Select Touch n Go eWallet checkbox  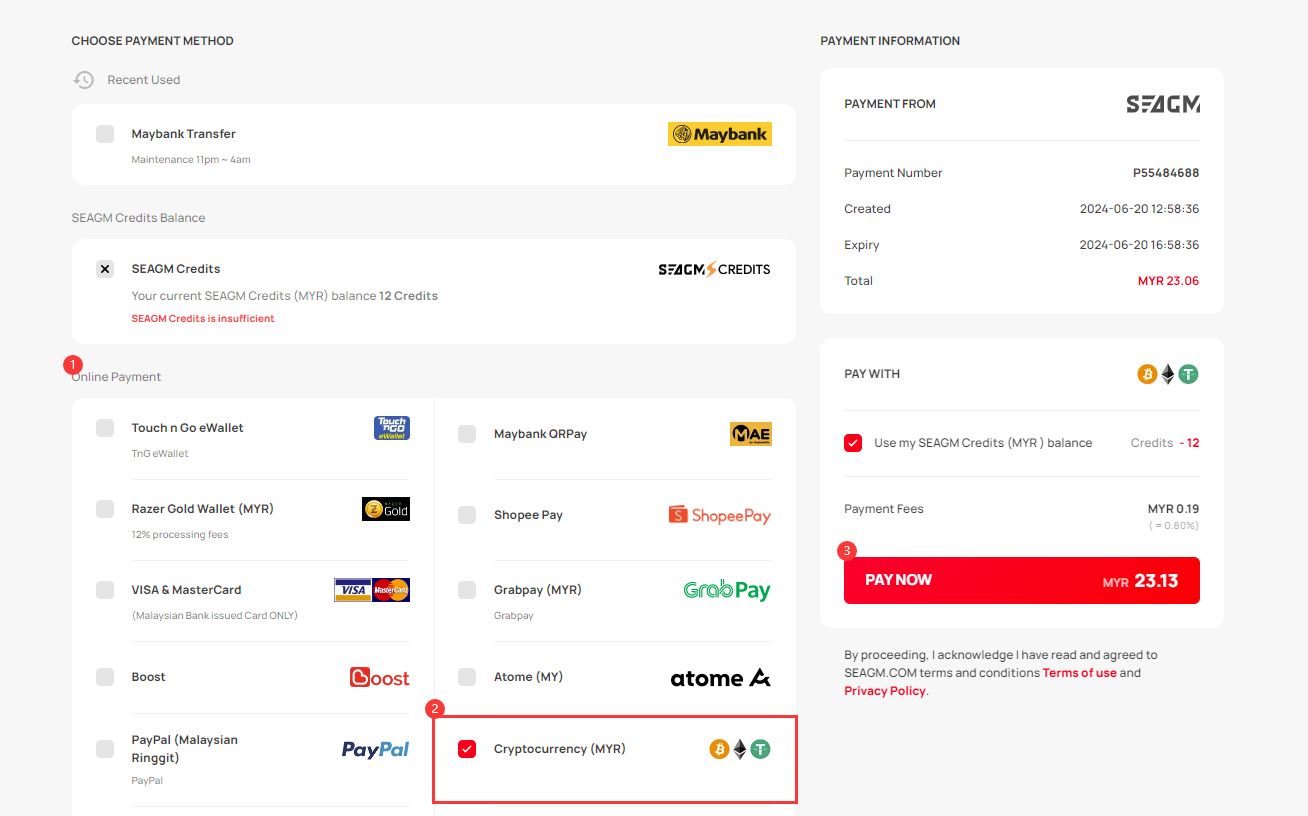tap(105, 428)
